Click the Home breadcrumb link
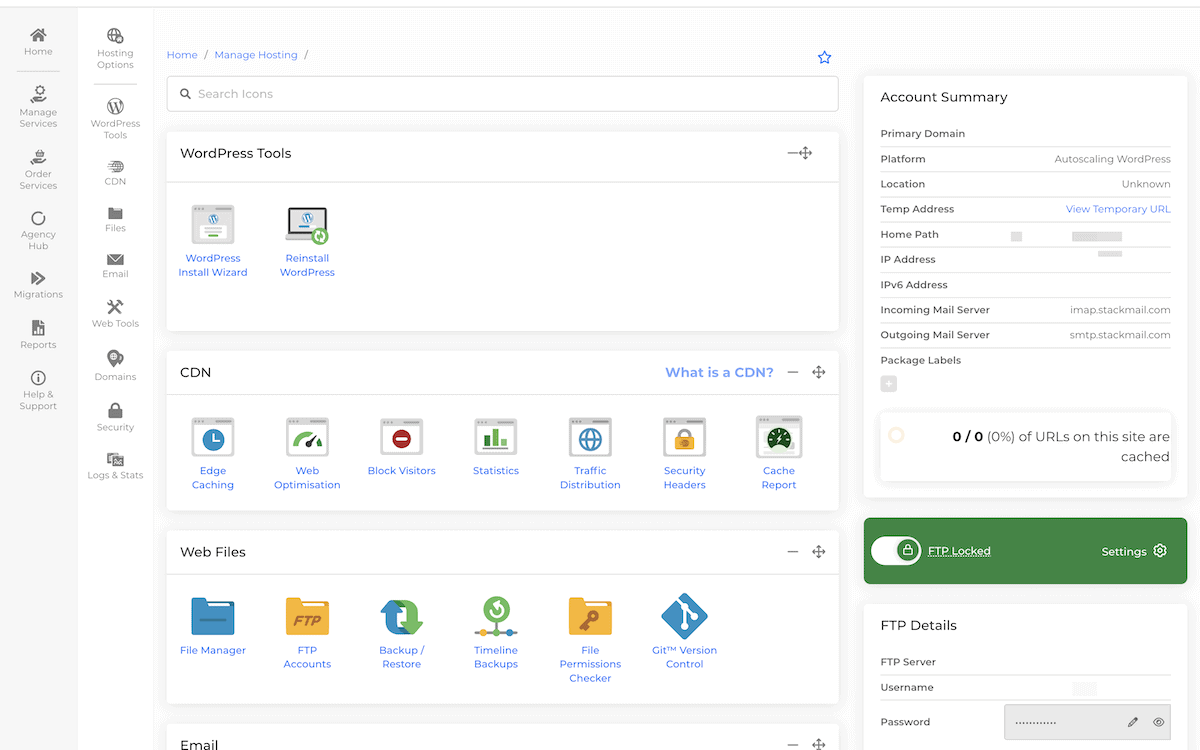The image size is (1200, 750). pos(182,55)
